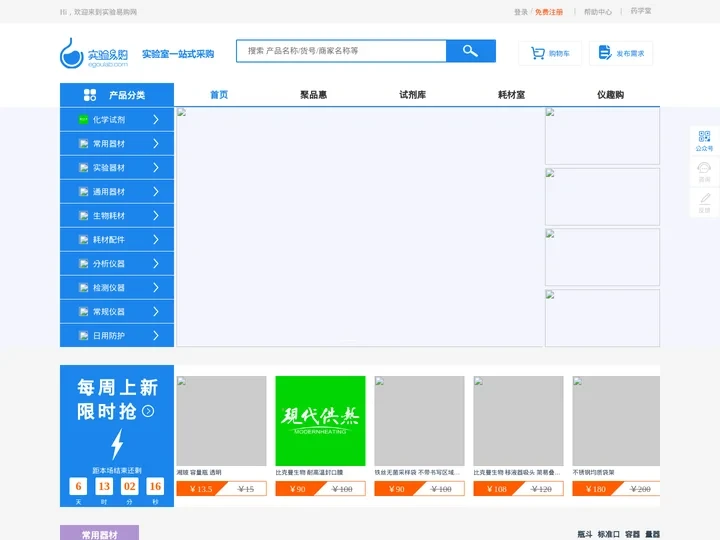Open the 药学堂 link

pyautogui.click(x=641, y=11)
